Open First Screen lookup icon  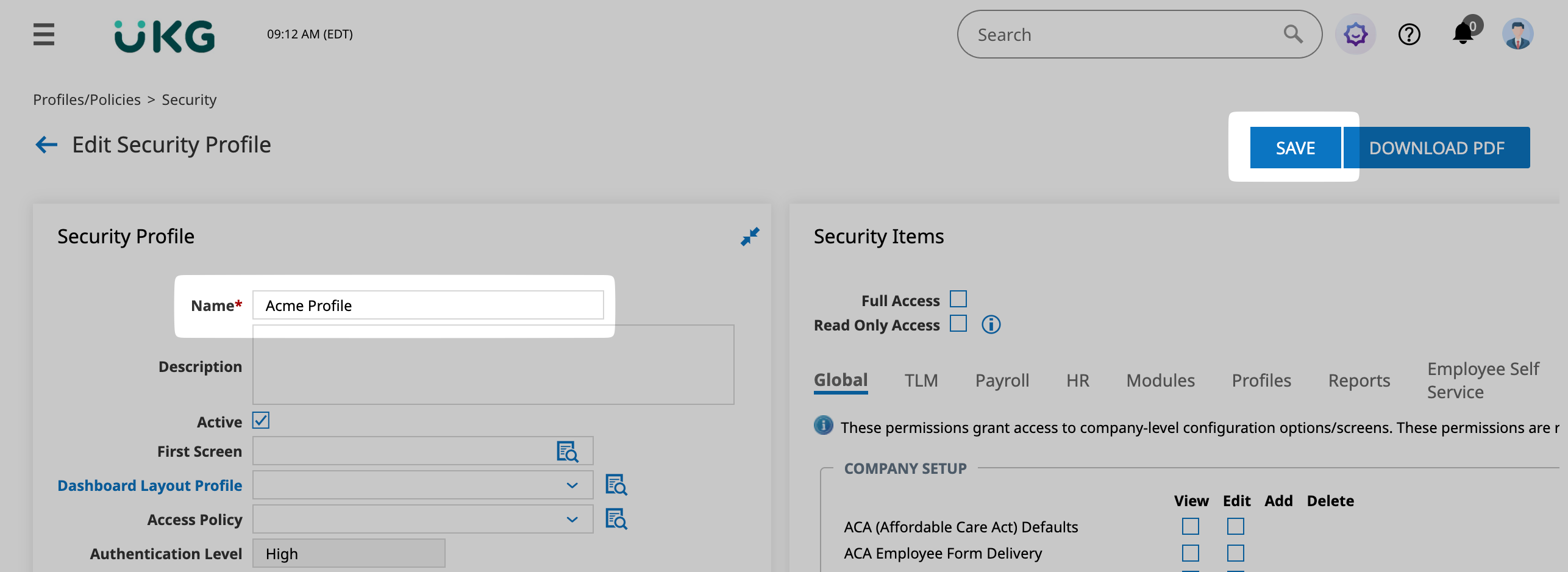tap(567, 452)
